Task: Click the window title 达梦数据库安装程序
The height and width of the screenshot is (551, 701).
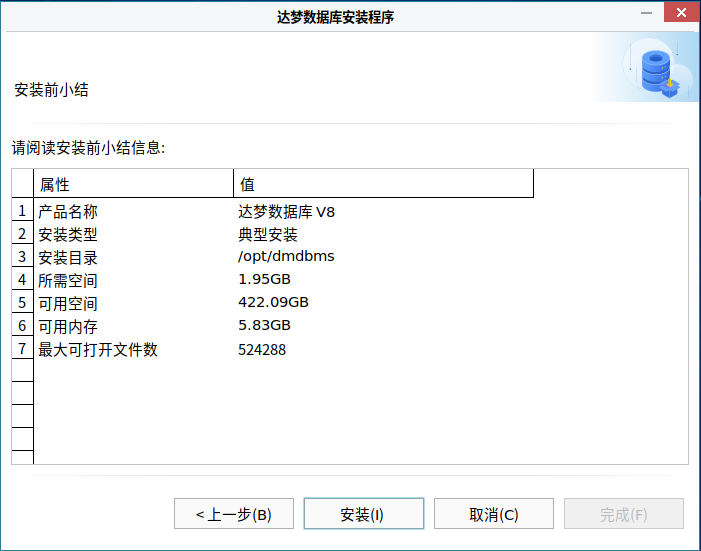Action: pos(335,17)
